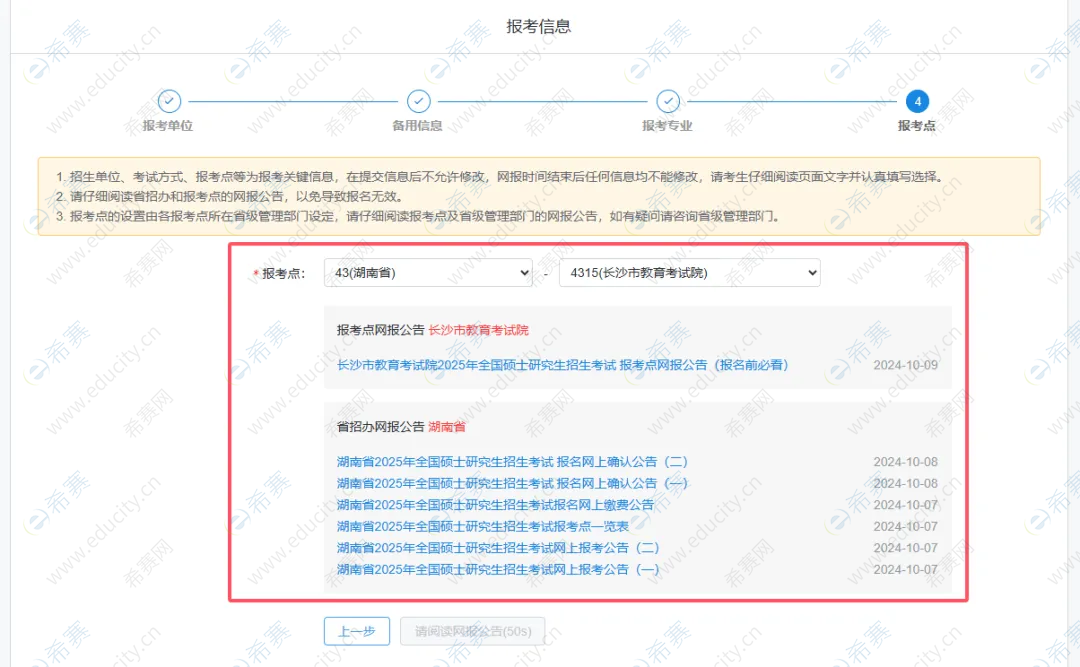Select the 报考专业 step label
Screen dimensions: 1080x667
pyautogui.click(x=667, y=126)
